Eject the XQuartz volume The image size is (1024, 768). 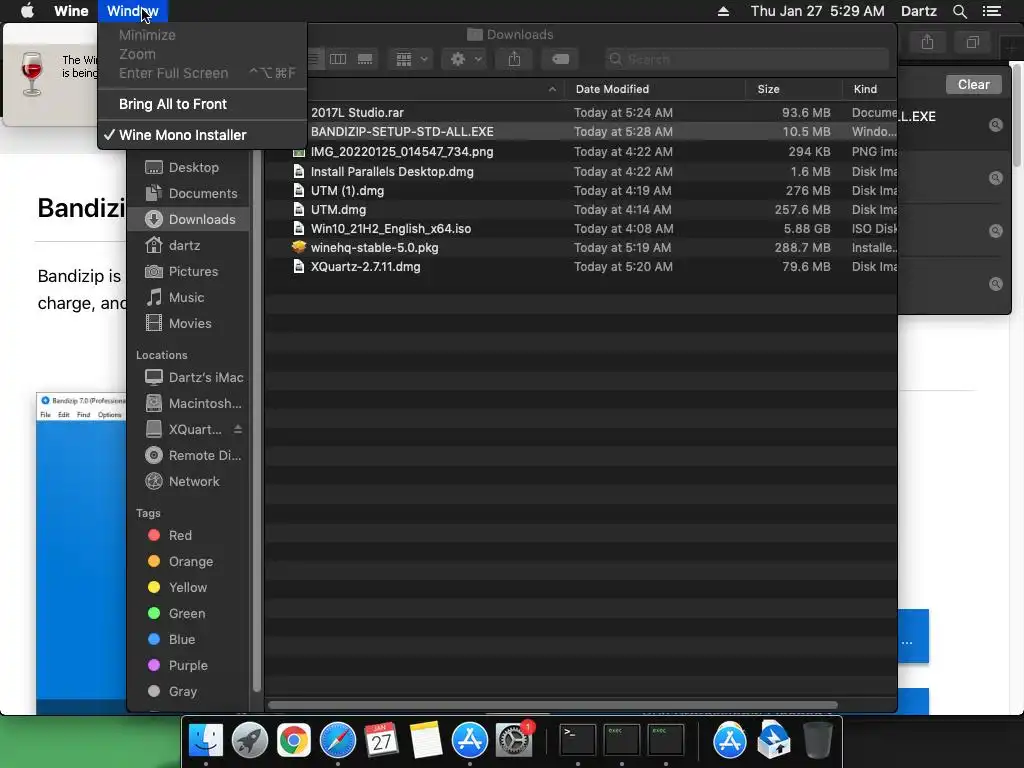point(238,429)
